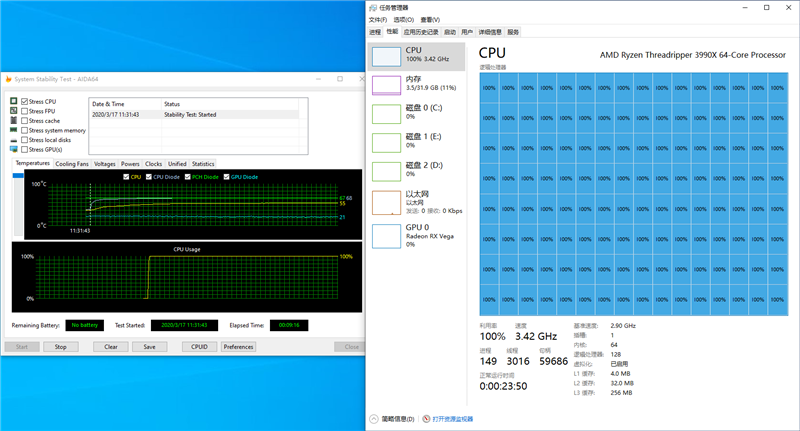Select the CPU performance graph thumbnail
This screenshot has width=800, height=431.
(x=386, y=57)
